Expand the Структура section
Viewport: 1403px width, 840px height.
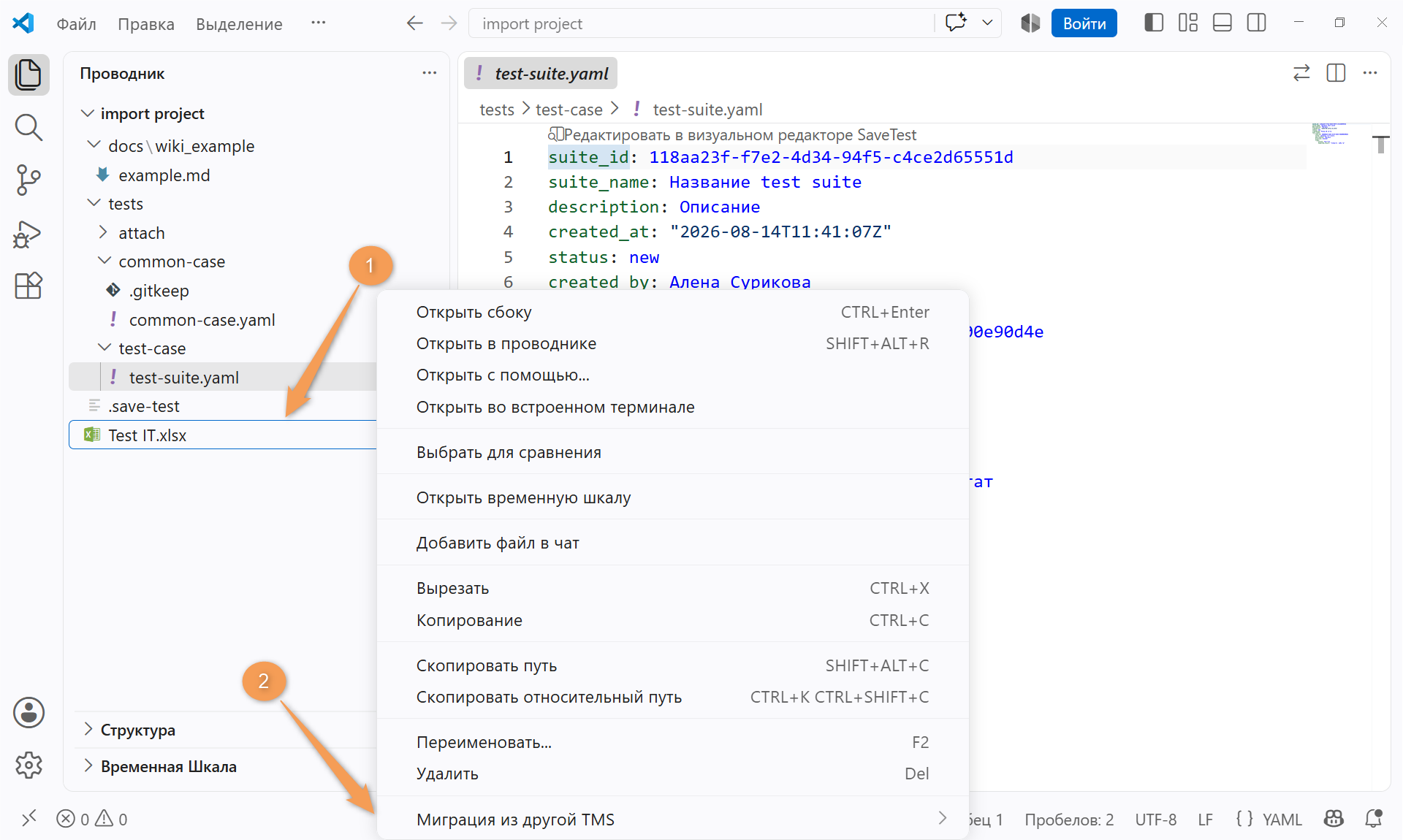point(88,730)
